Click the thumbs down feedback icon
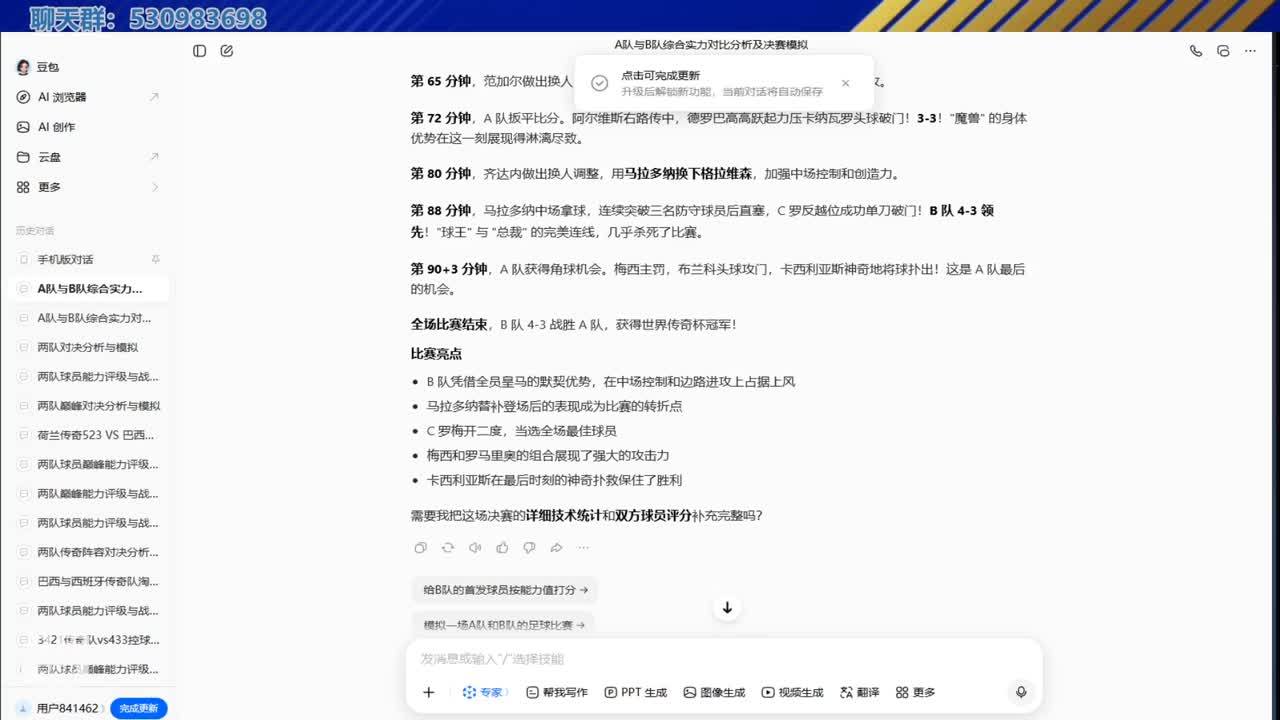The width and height of the screenshot is (1280, 720). (x=529, y=548)
